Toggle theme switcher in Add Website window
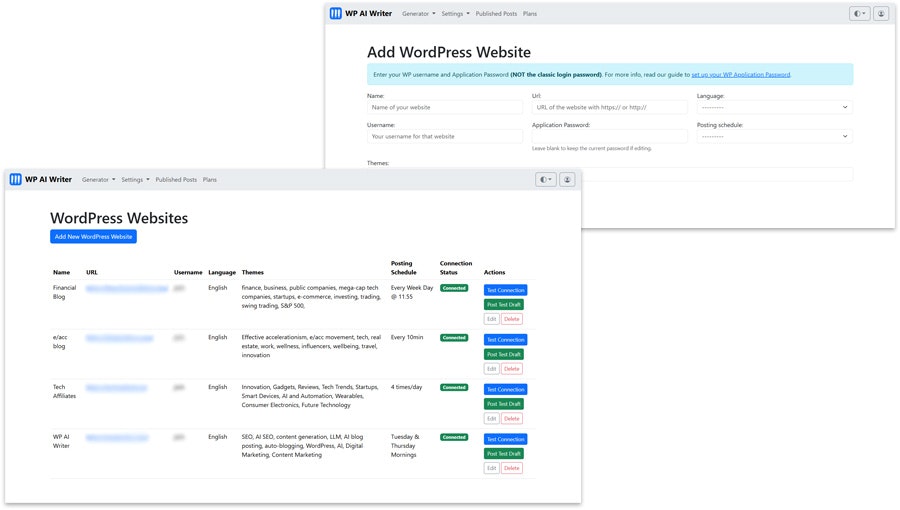 tap(859, 14)
